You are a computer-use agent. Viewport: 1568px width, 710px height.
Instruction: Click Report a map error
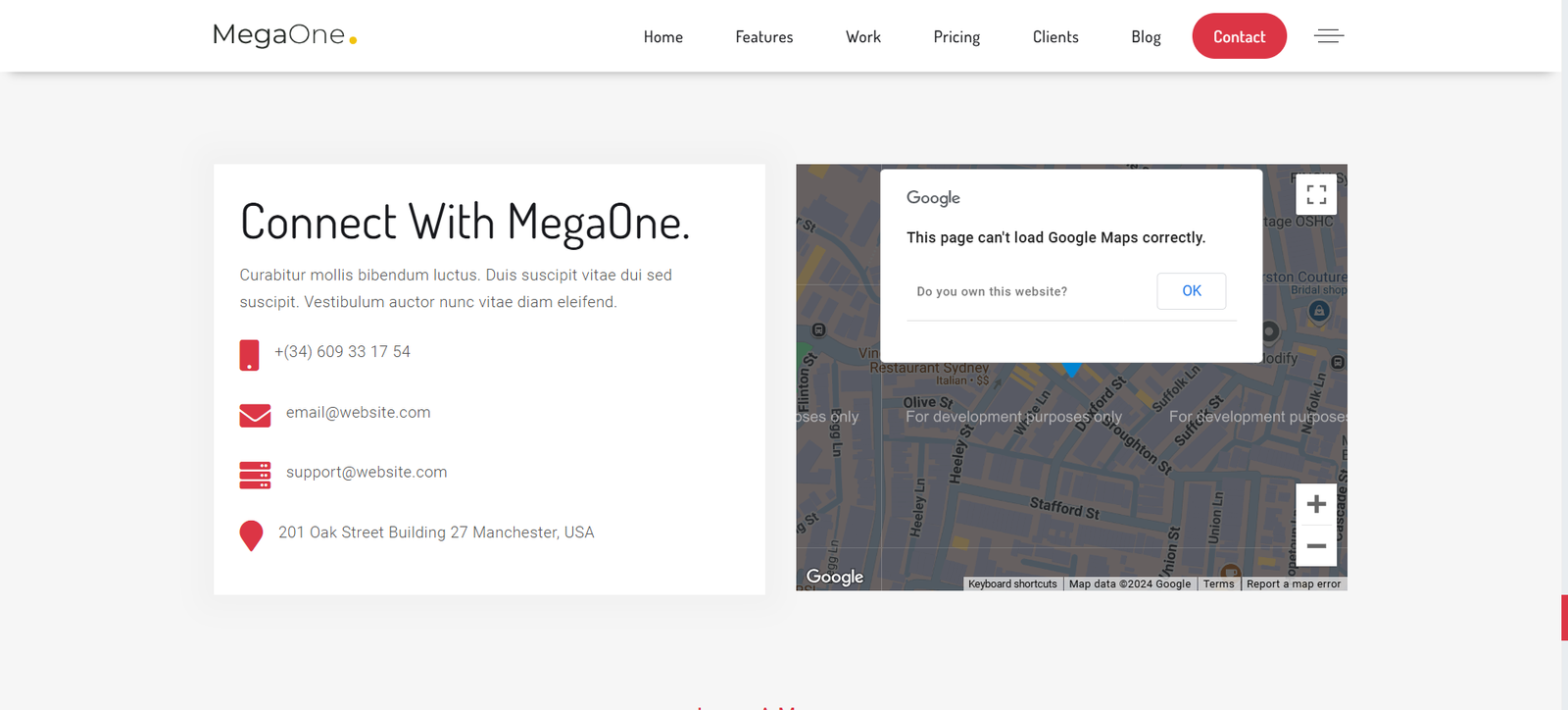[1294, 583]
